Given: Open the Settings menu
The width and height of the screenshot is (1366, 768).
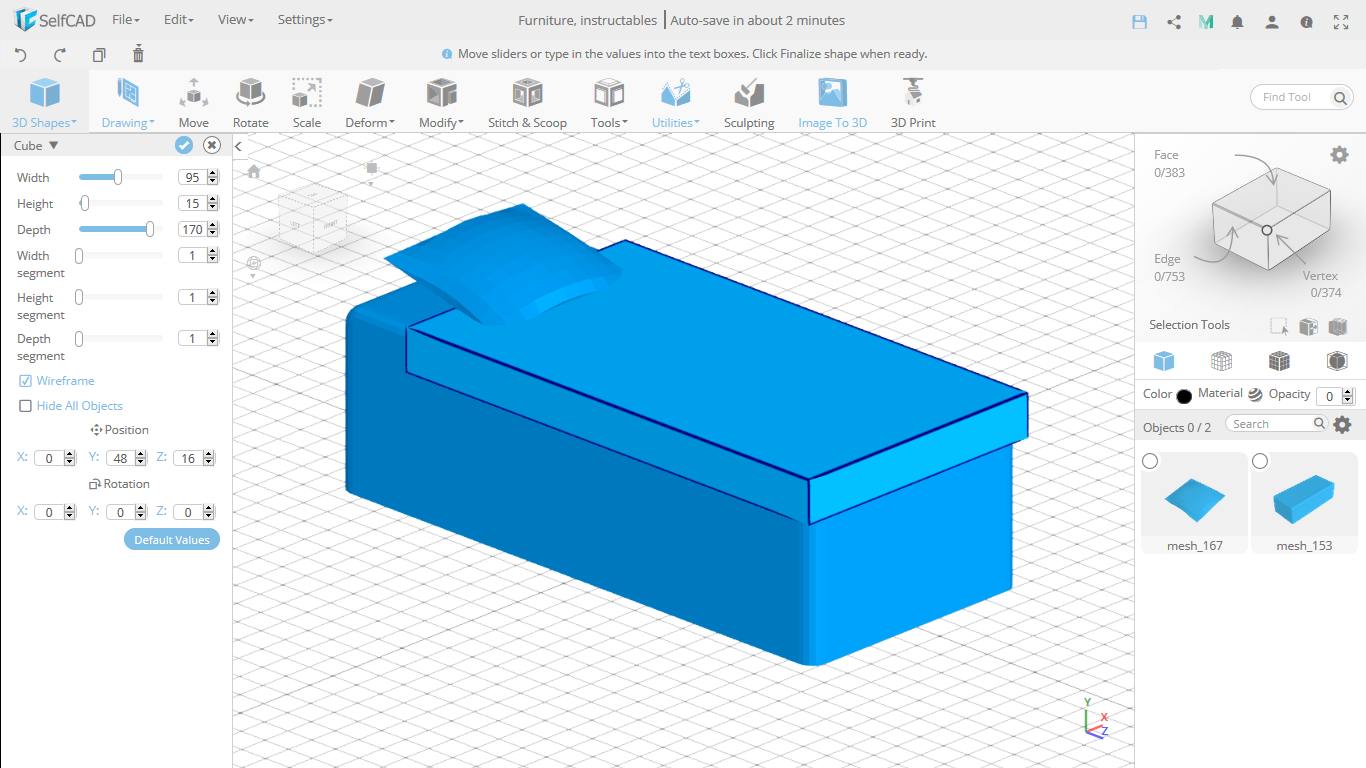Looking at the screenshot, I should point(305,20).
